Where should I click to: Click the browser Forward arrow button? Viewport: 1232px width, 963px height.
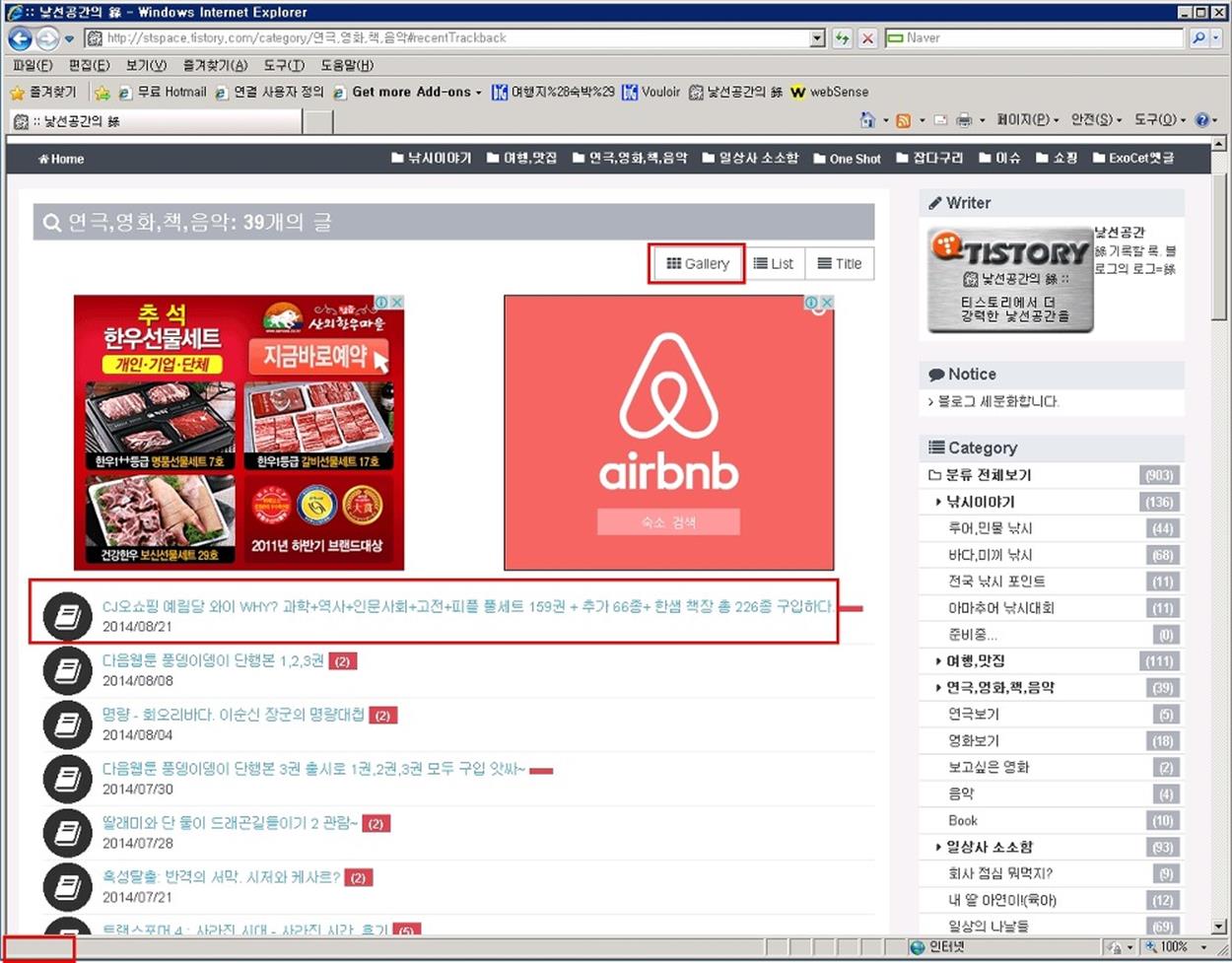pyautogui.click(x=46, y=38)
